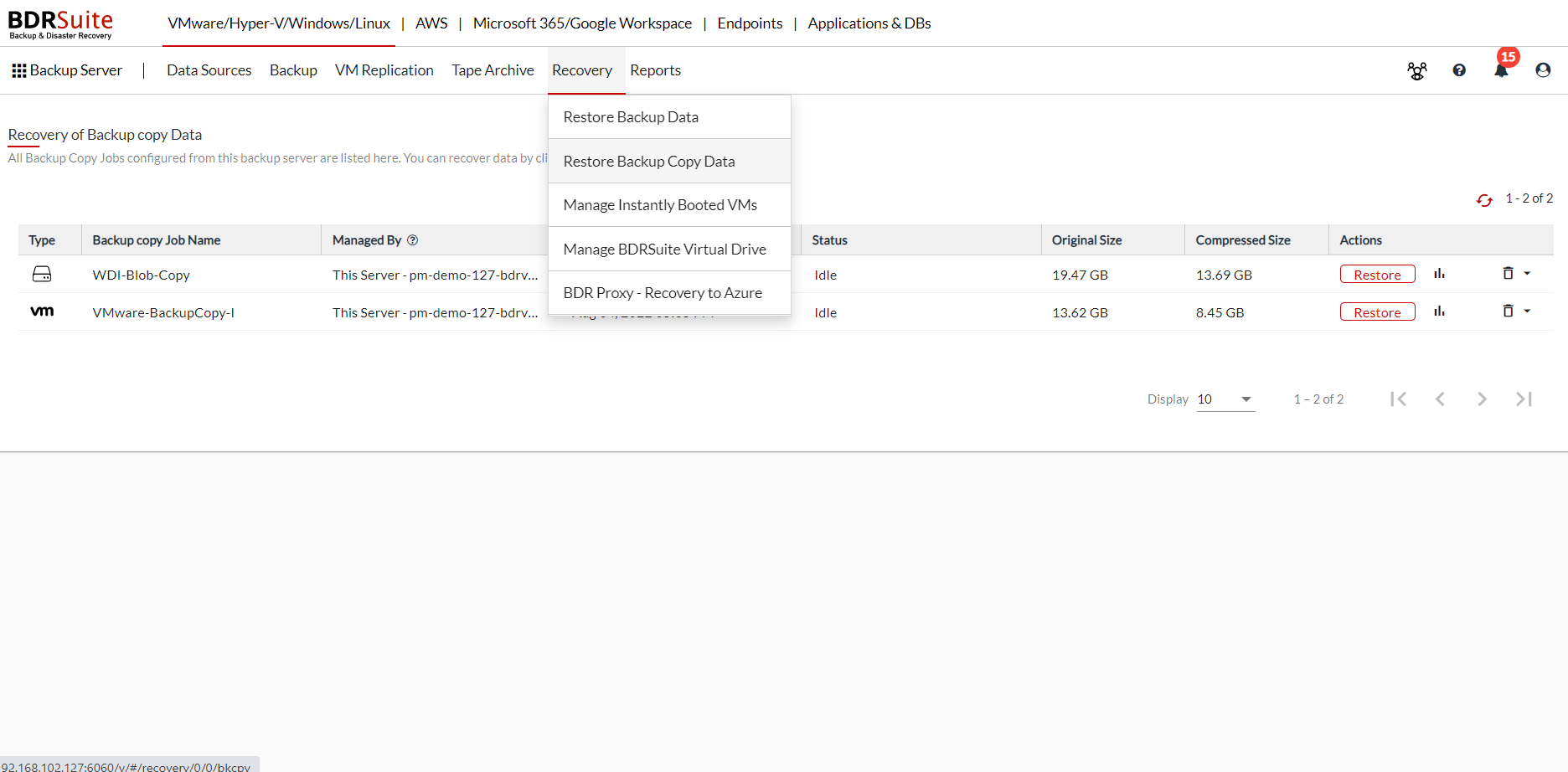Click the Status column header

click(829, 240)
